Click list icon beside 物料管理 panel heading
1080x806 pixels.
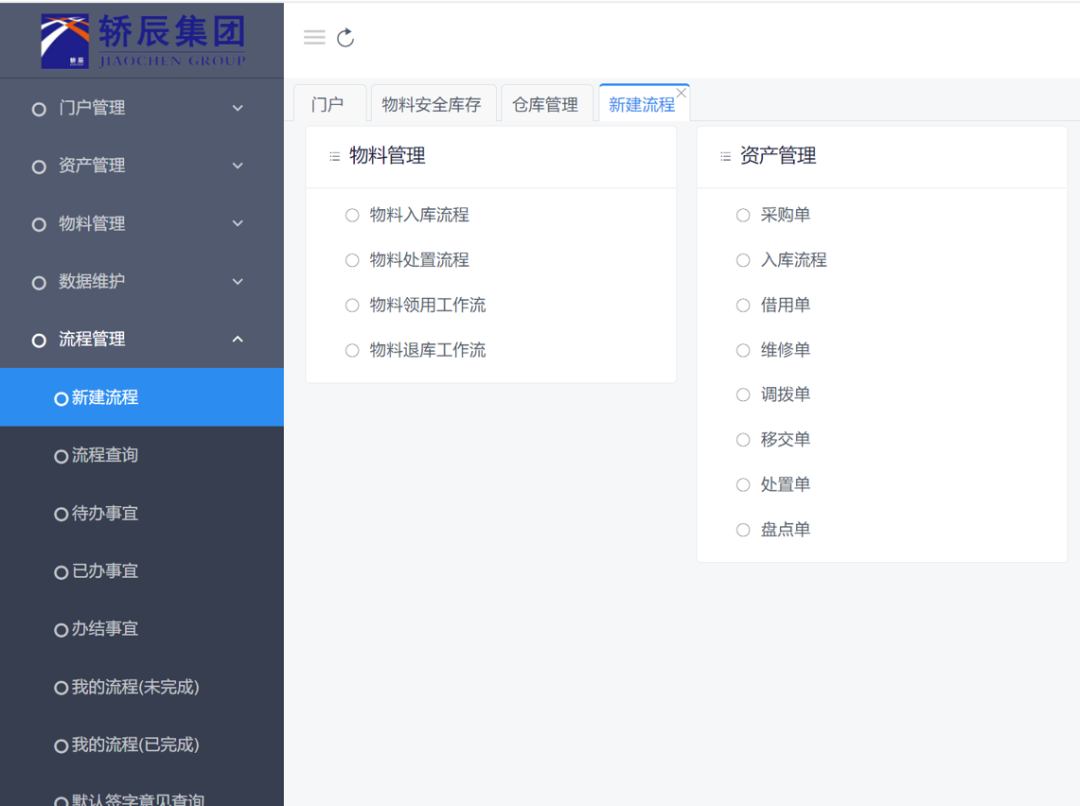click(x=334, y=157)
